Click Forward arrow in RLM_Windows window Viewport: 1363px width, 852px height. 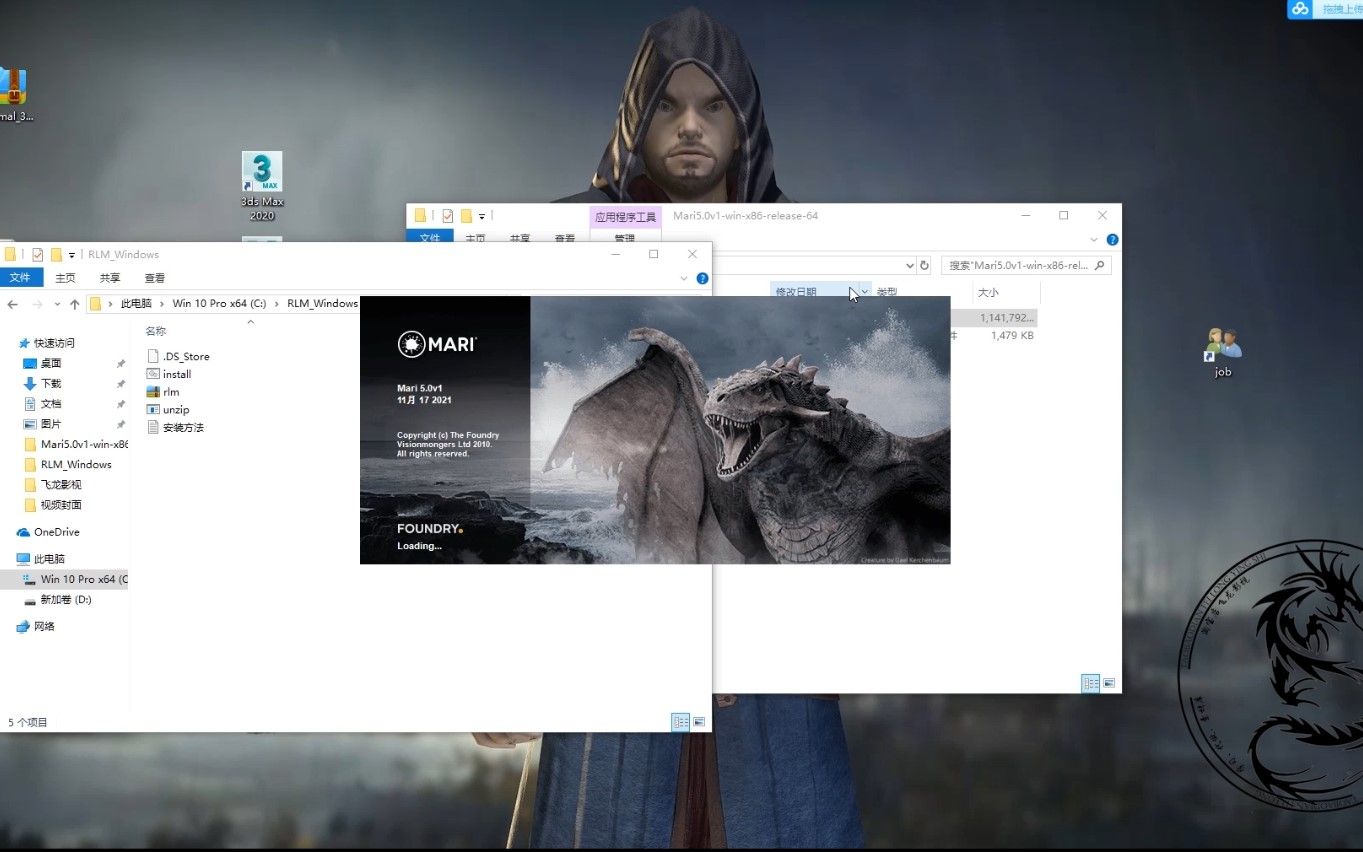click(37, 304)
